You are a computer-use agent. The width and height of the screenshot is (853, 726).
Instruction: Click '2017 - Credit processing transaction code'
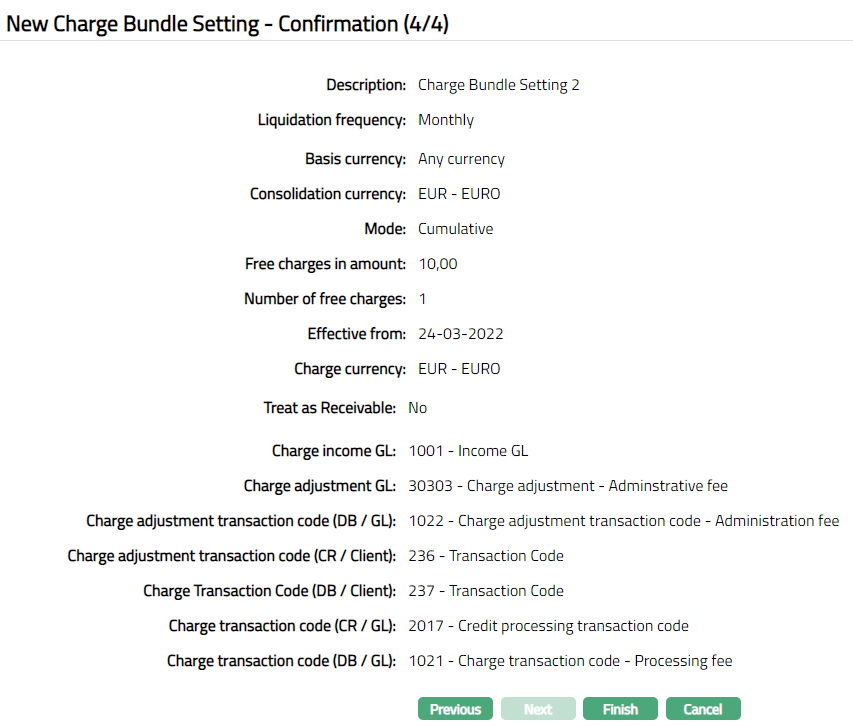(x=548, y=626)
